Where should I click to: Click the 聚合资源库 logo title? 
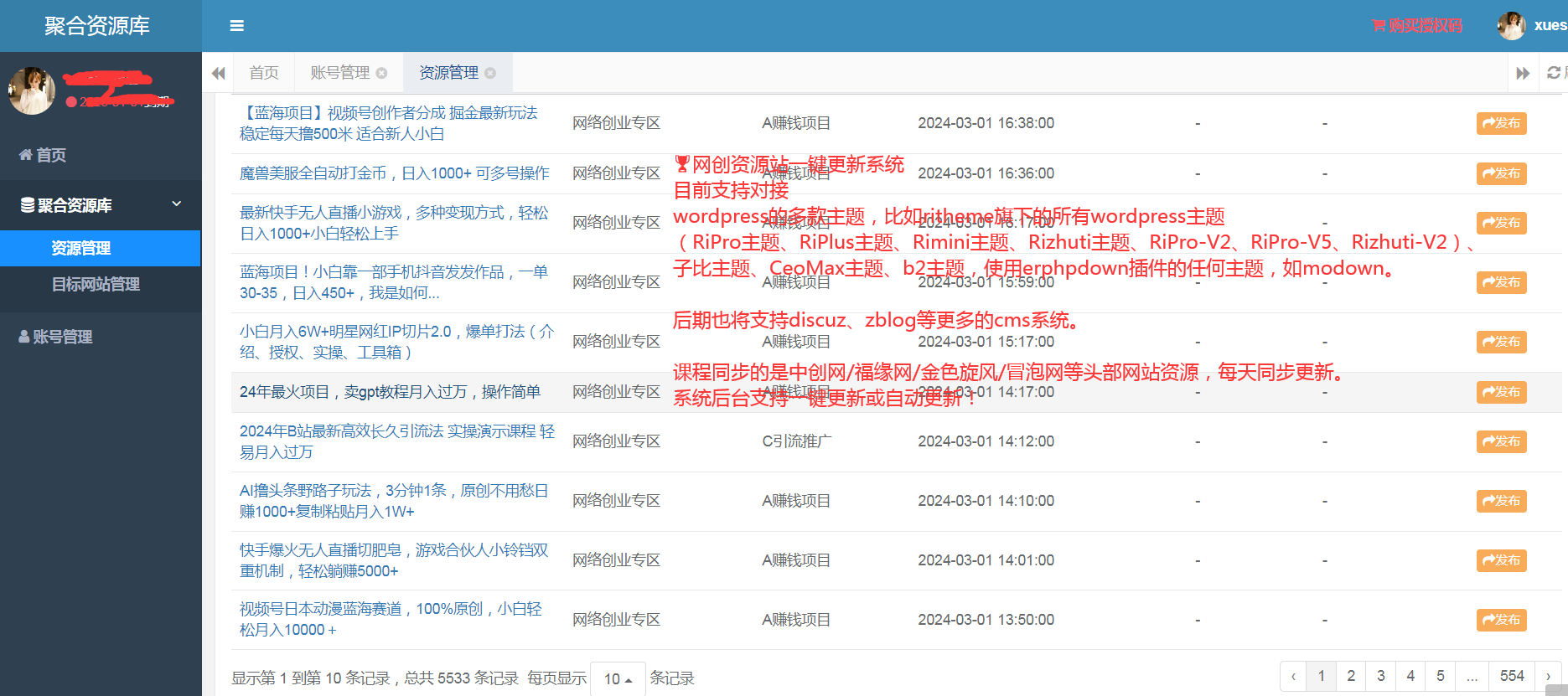(97, 26)
